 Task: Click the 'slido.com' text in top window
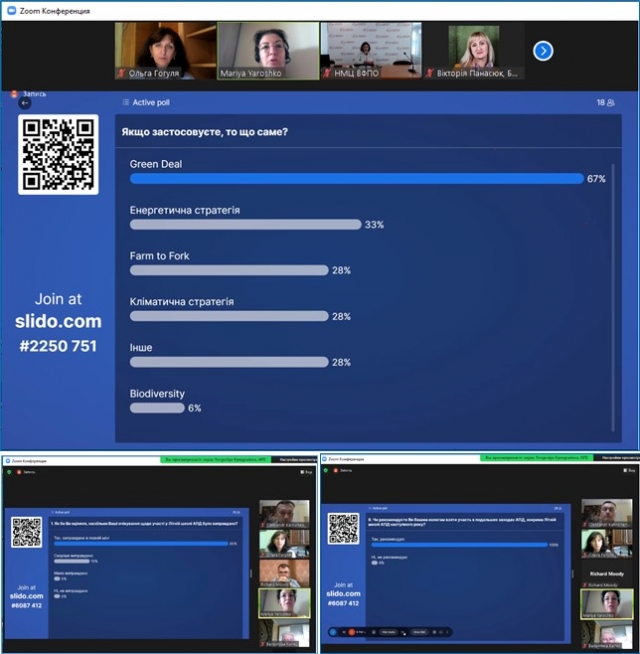click(x=58, y=322)
